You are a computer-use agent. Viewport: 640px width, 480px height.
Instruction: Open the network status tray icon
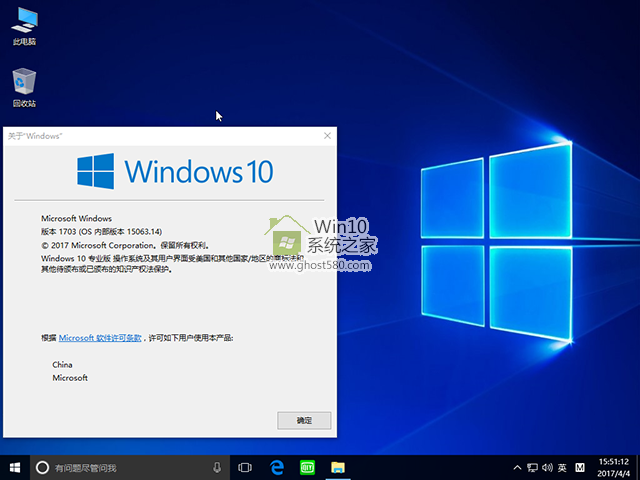[531, 468]
